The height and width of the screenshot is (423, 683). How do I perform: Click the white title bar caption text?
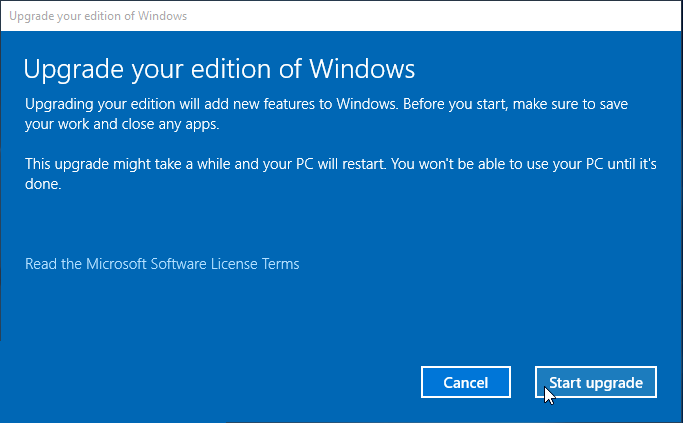(98, 16)
